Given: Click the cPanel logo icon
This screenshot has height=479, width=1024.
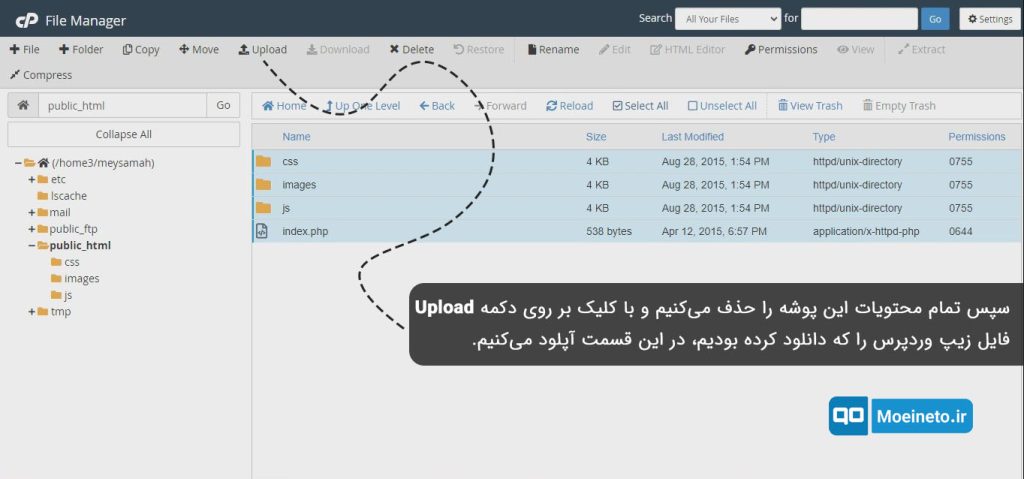Looking at the screenshot, I should [27, 20].
